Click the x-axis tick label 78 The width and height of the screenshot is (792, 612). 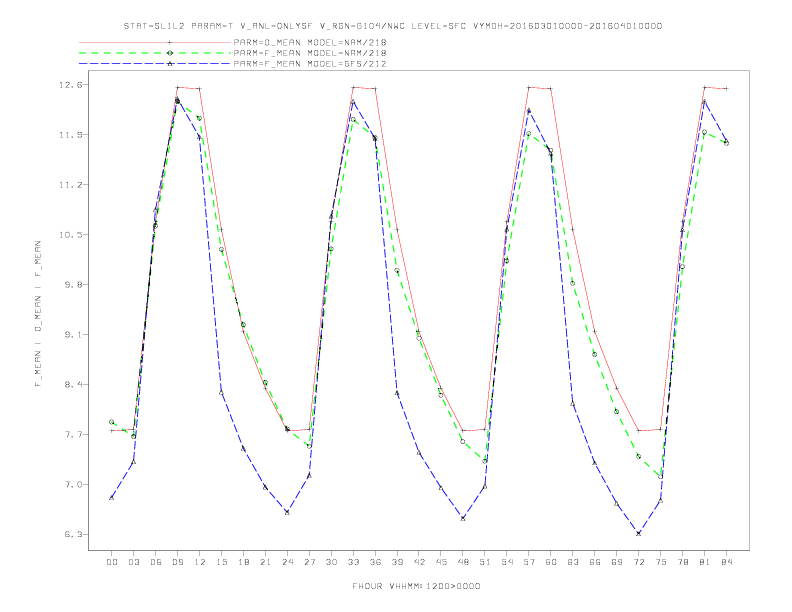pos(683,562)
